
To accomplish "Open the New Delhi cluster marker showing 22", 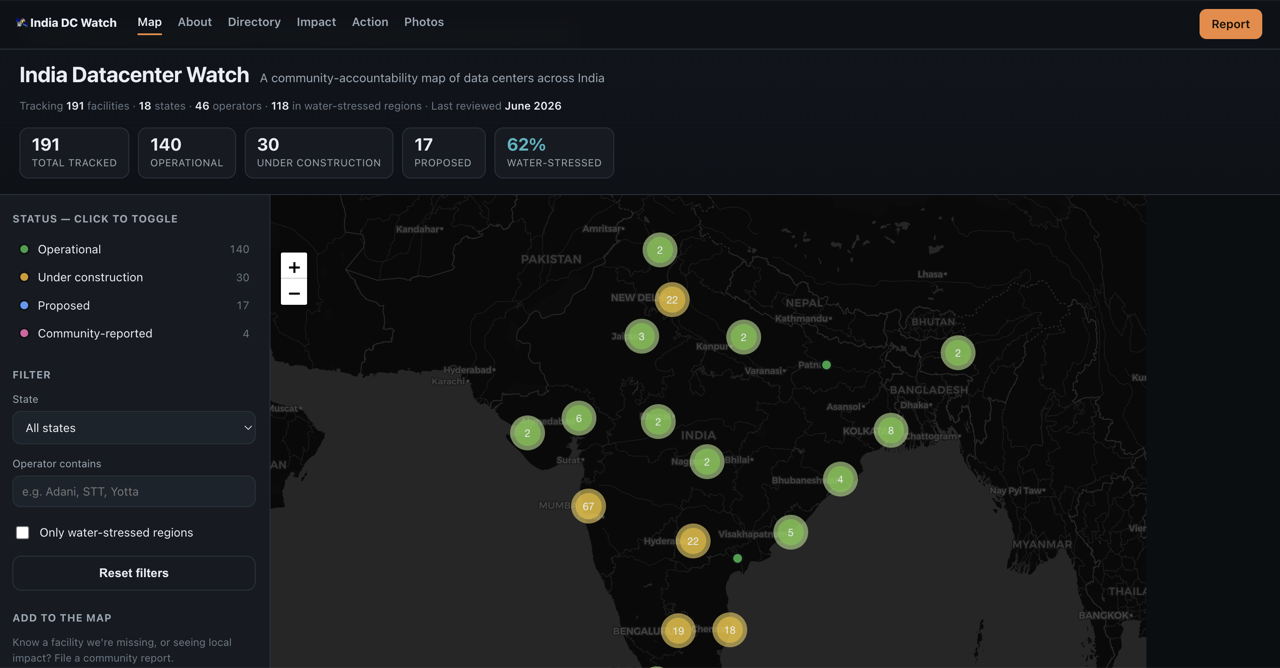I will click(x=672, y=299).
